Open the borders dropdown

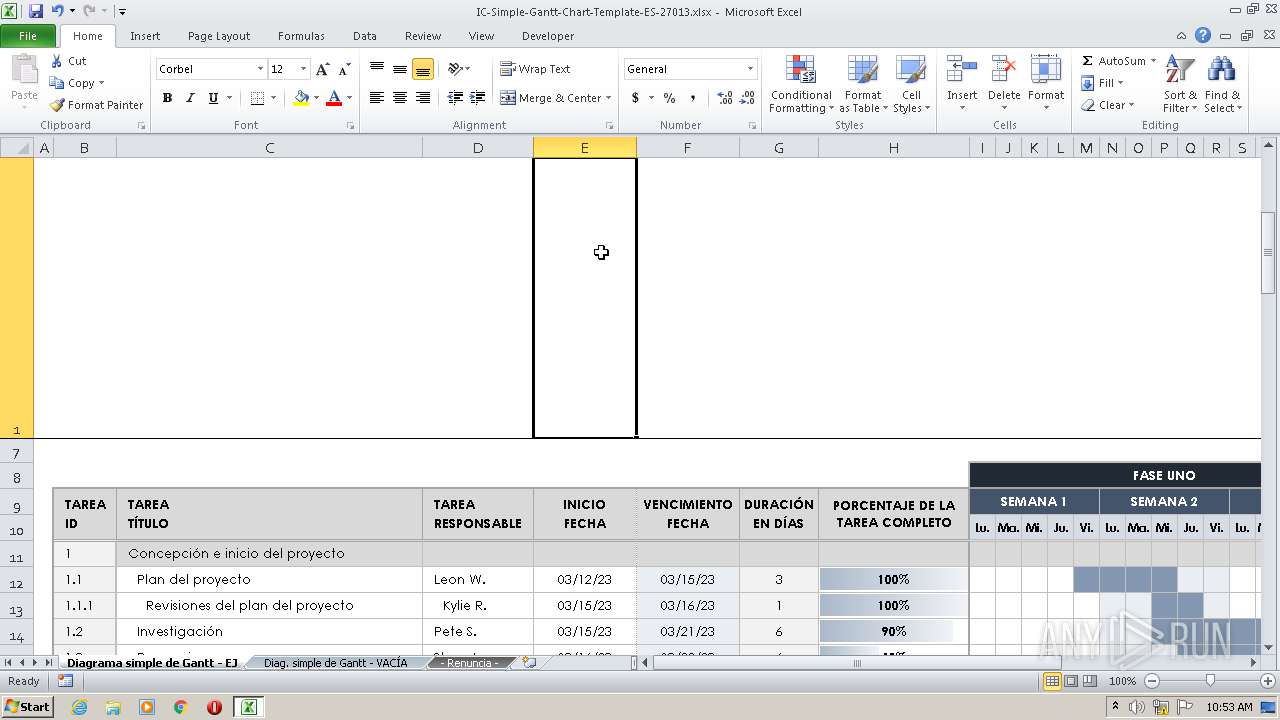tap(272, 98)
